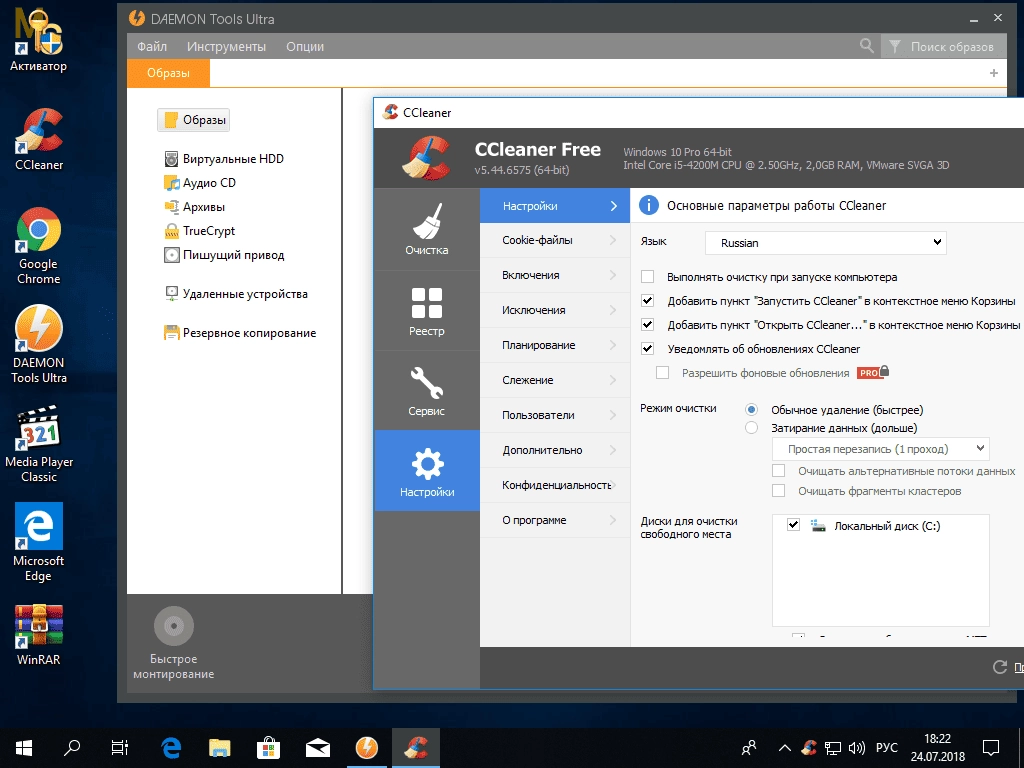The image size is (1024, 768).
Task: Uncheck Локальный диск (C:) drive checkbox
Action: click(x=793, y=525)
